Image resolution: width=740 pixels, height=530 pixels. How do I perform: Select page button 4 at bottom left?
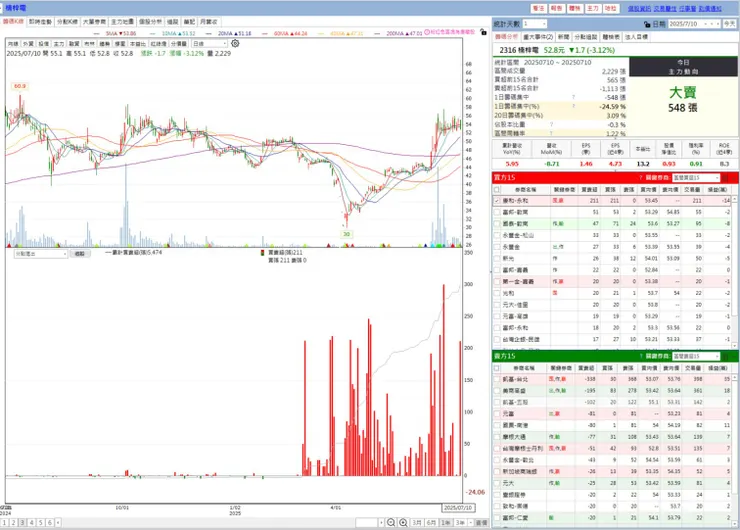pyautogui.click(x=32, y=522)
